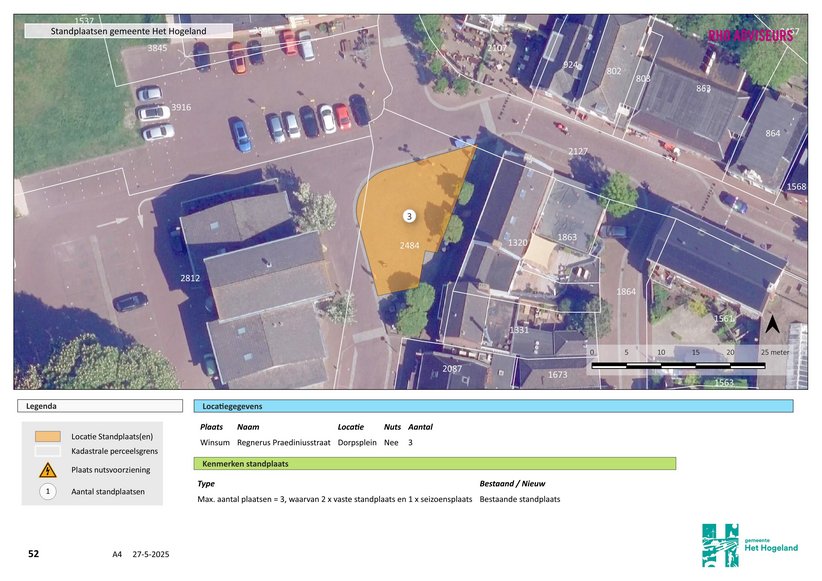Image resolution: width=822 pixels, height=581 pixels.
Task: Click the Bestaande standplaats value
Action: point(520,499)
